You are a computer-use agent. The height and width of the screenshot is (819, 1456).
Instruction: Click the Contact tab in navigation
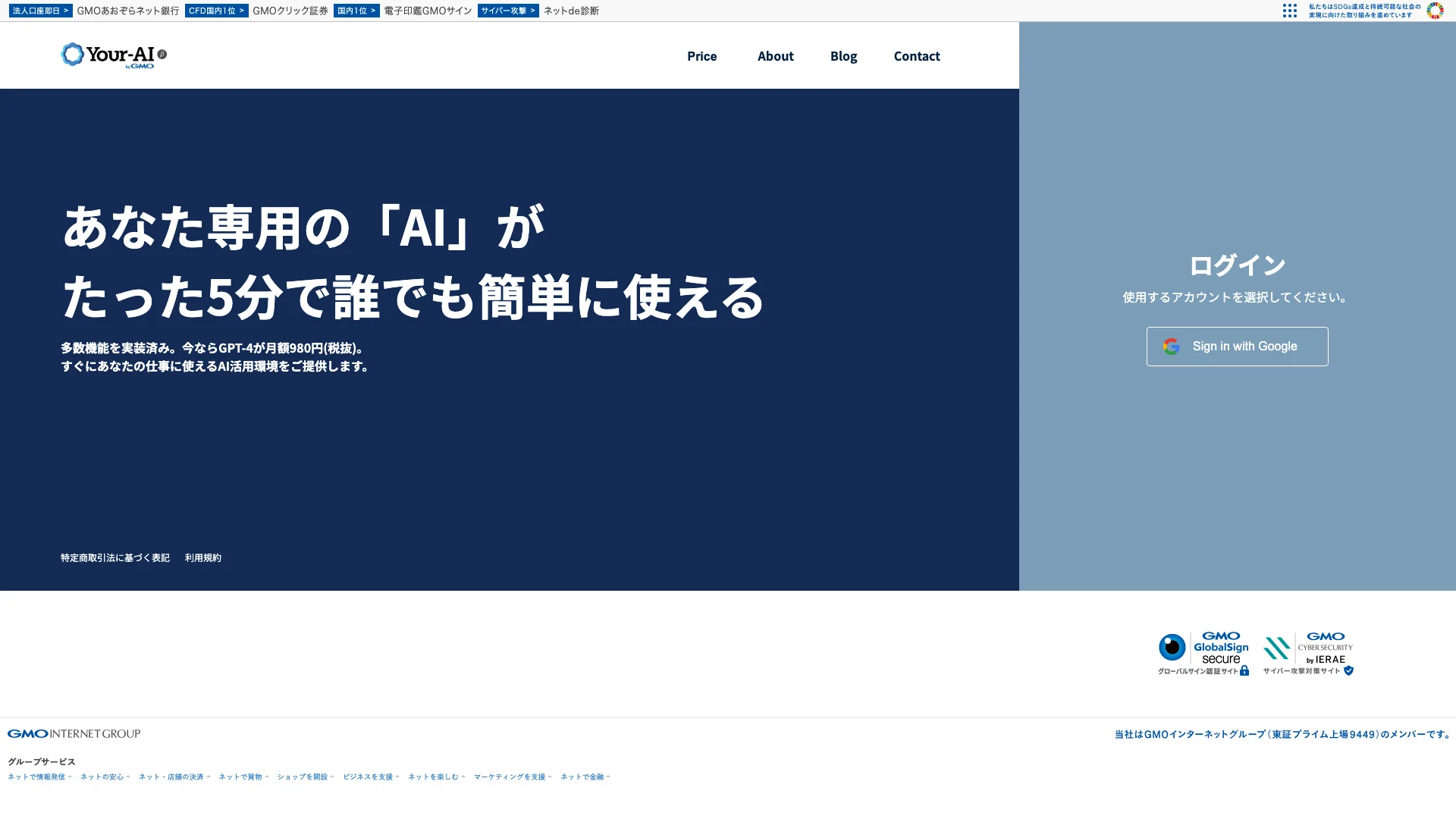pos(916,55)
